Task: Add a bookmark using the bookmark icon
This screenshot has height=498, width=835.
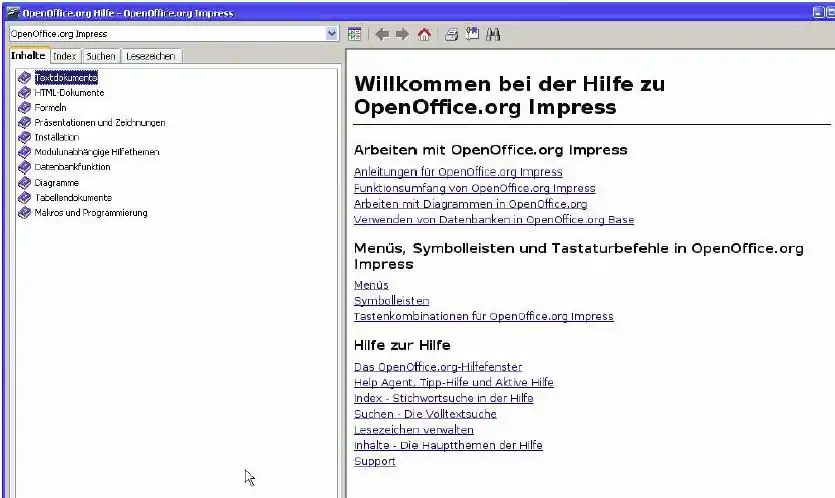Action: coord(472,35)
